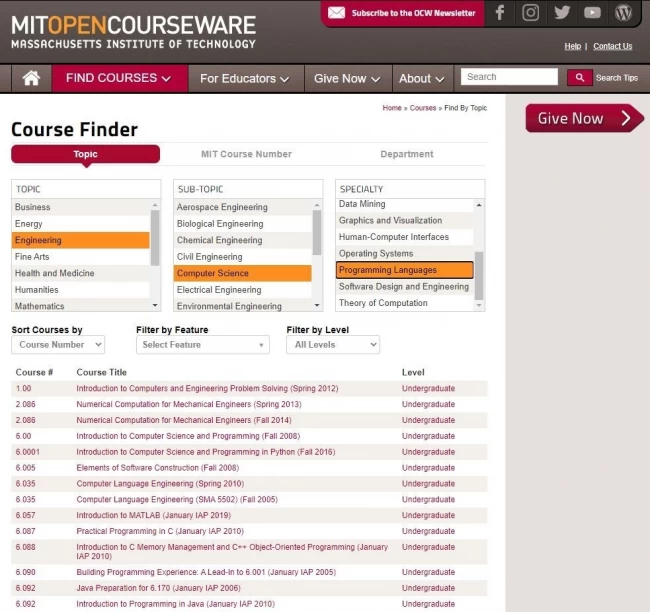Select Civil Engineering sub-topic
Image resolution: width=650 pixels, height=612 pixels.
(x=243, y=257)
